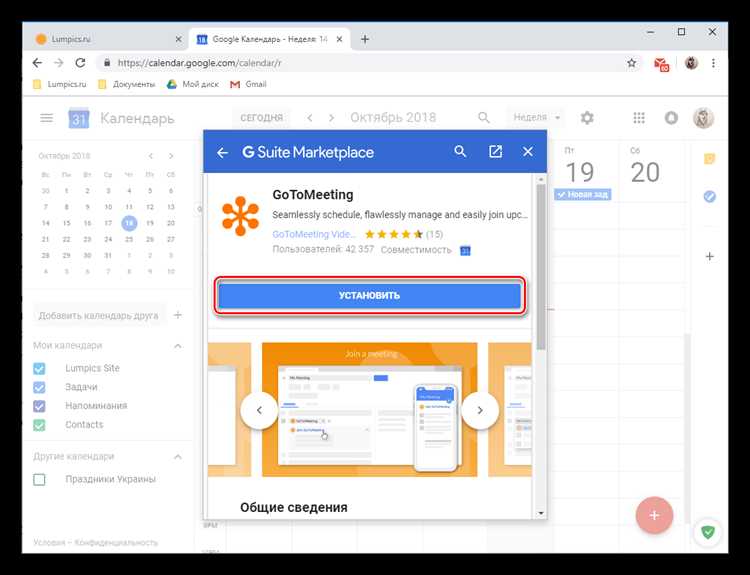Open Google Keep in the side panel
This screenshot has width=750, height=575.
point(709,158)
